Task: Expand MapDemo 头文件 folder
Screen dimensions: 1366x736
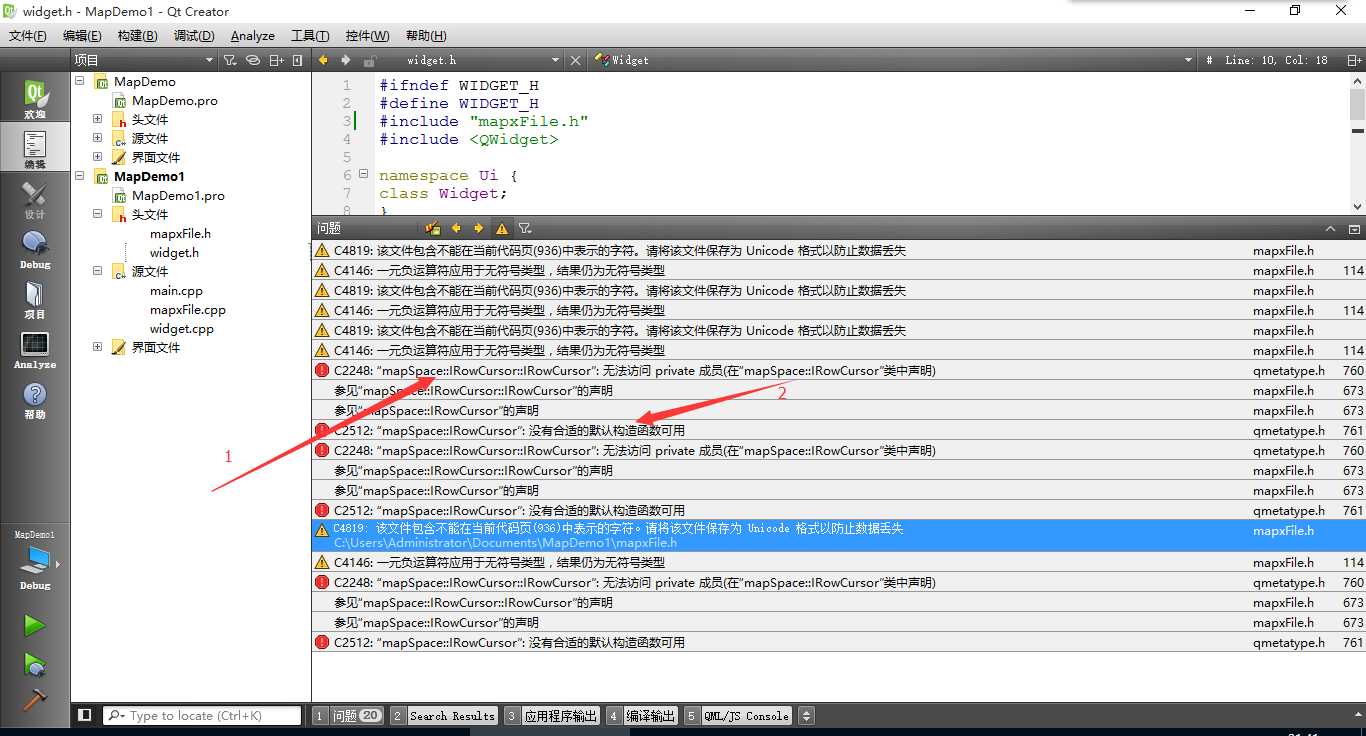Action: point(97,119)
